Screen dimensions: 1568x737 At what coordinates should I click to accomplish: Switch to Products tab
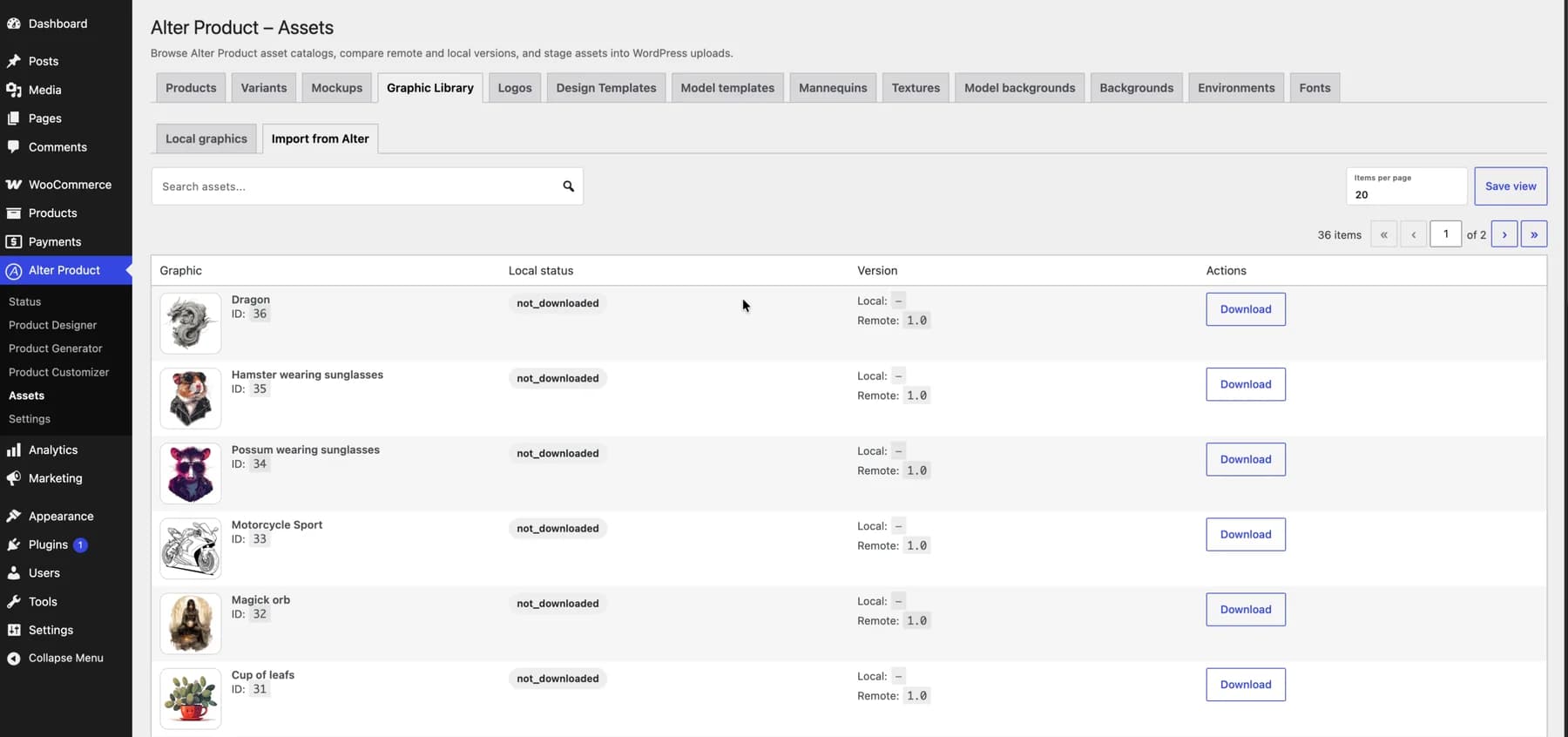click(191, 88)
